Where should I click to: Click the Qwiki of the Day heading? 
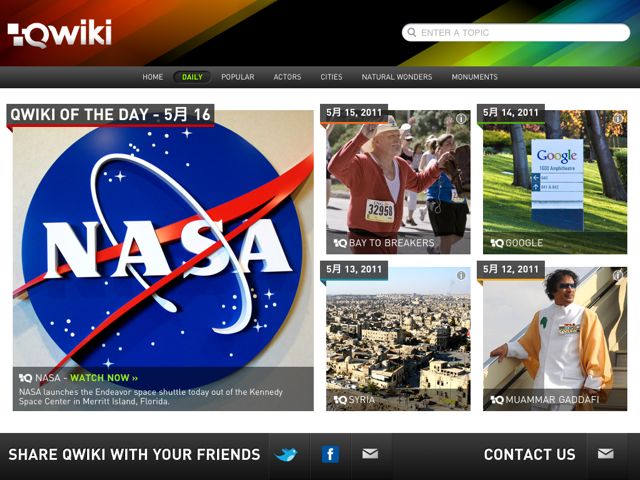110,114
